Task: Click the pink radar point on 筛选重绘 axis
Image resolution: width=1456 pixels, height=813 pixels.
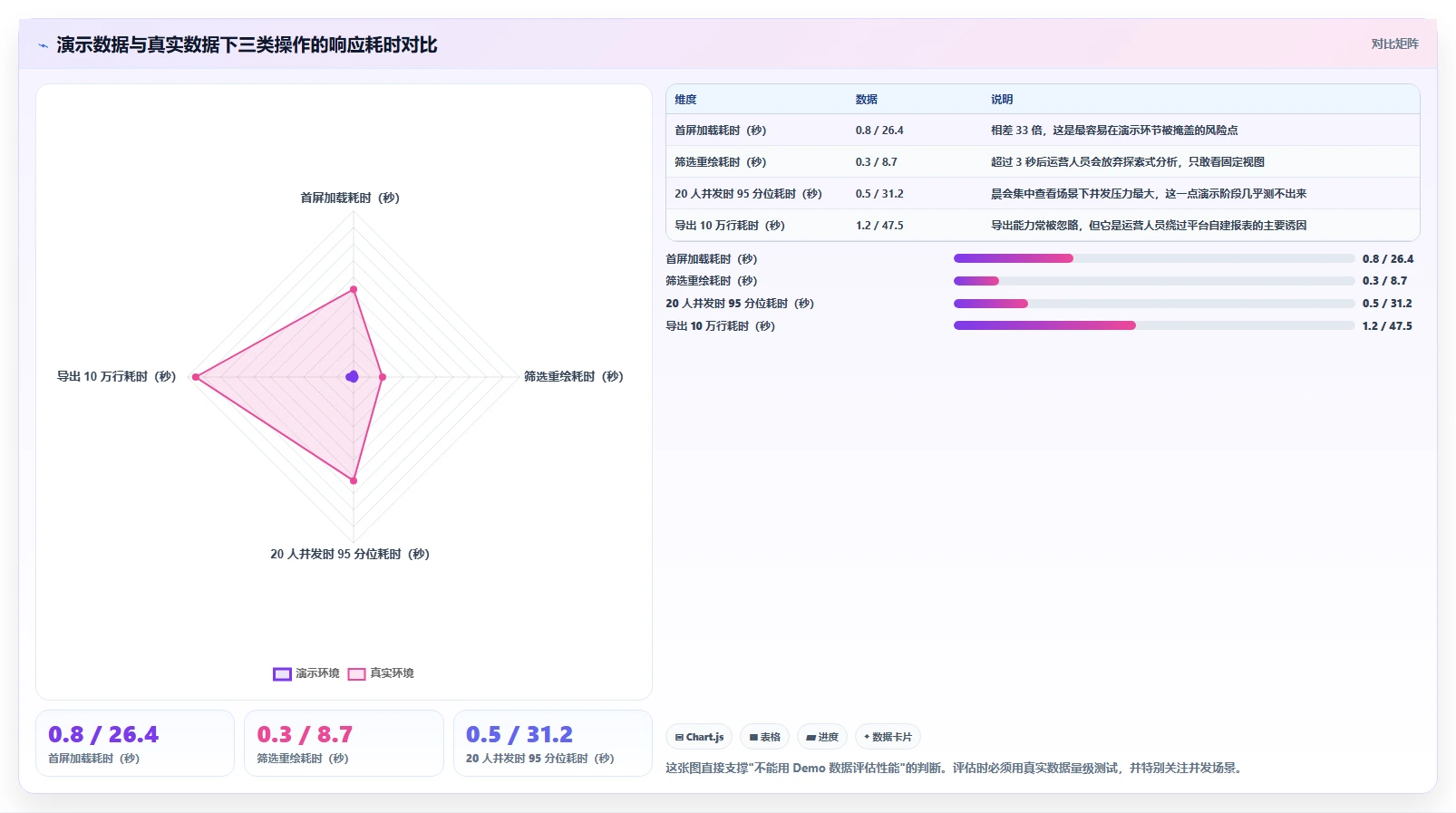Action: 383,377
